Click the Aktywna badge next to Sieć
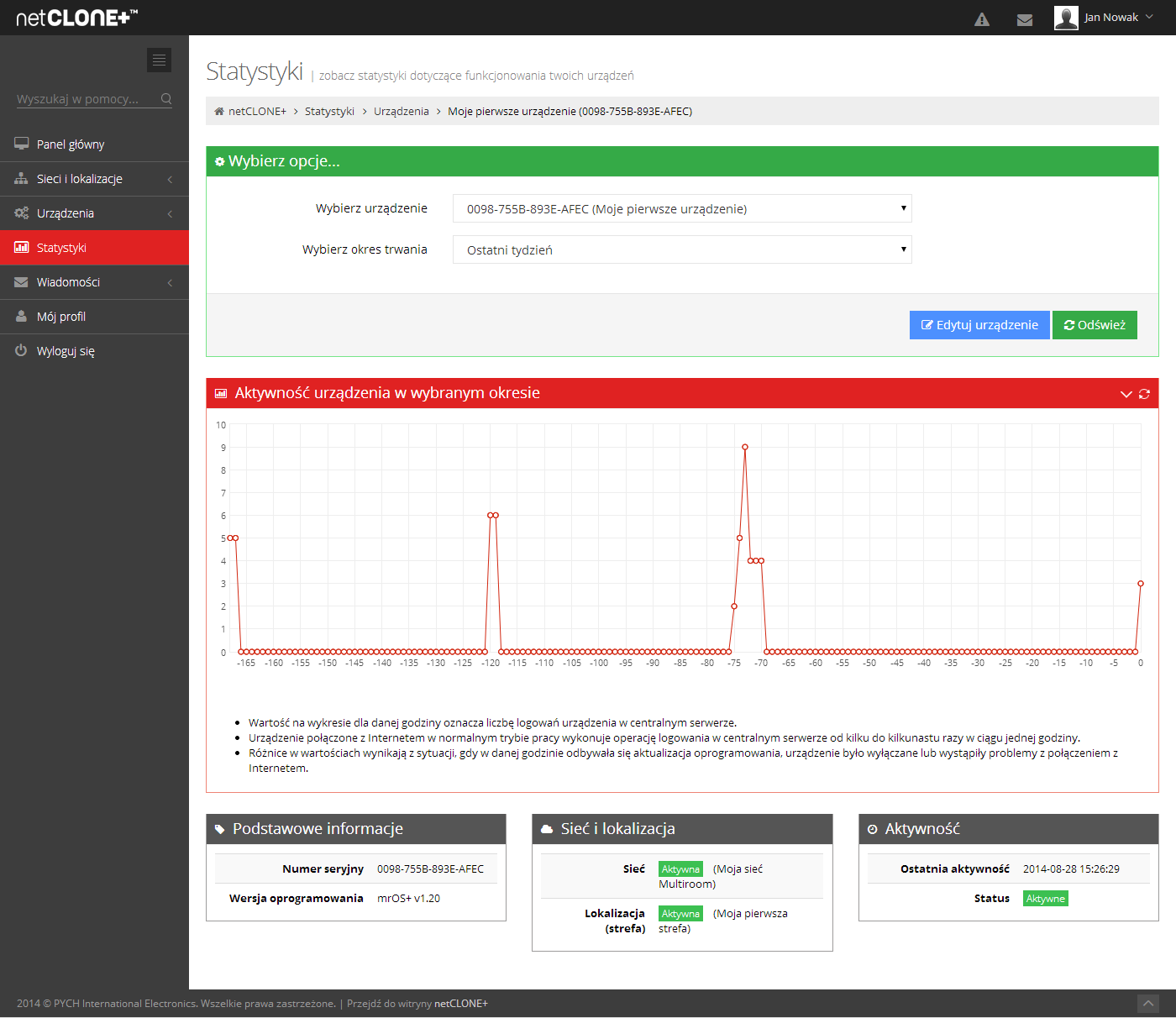This screenshot has width=1176, height=1018. click(680, 869)
